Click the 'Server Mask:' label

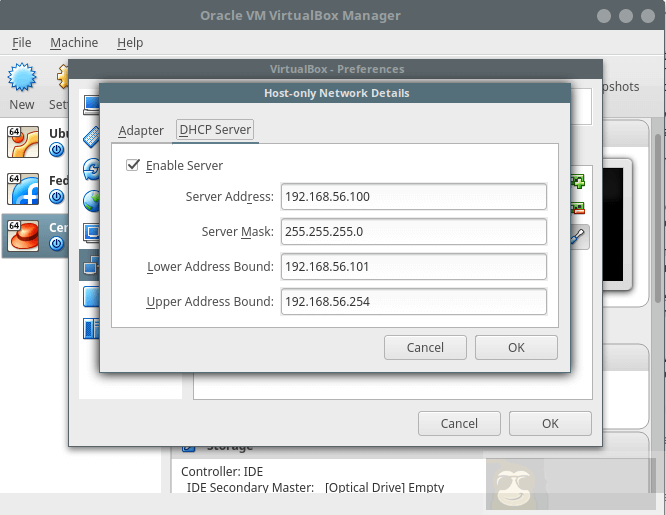237,232
